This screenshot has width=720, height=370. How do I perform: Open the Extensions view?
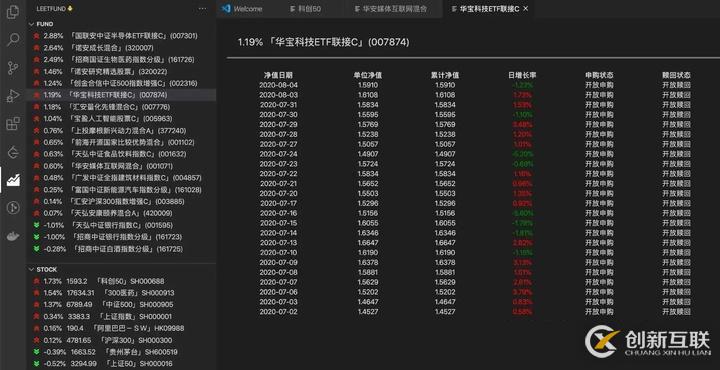pos(13,123)
